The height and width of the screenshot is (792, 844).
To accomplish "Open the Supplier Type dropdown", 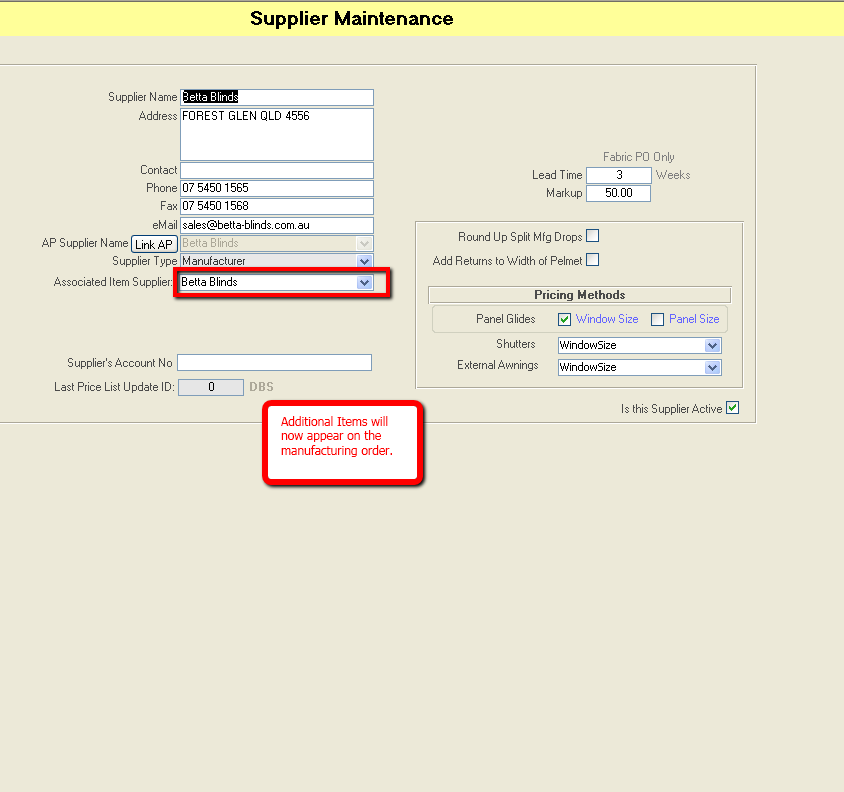I will (365, 261).
